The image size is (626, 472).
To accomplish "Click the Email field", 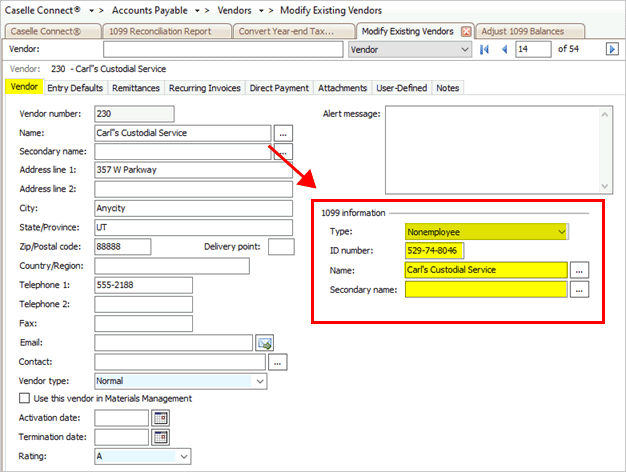I will pos(173,343).
